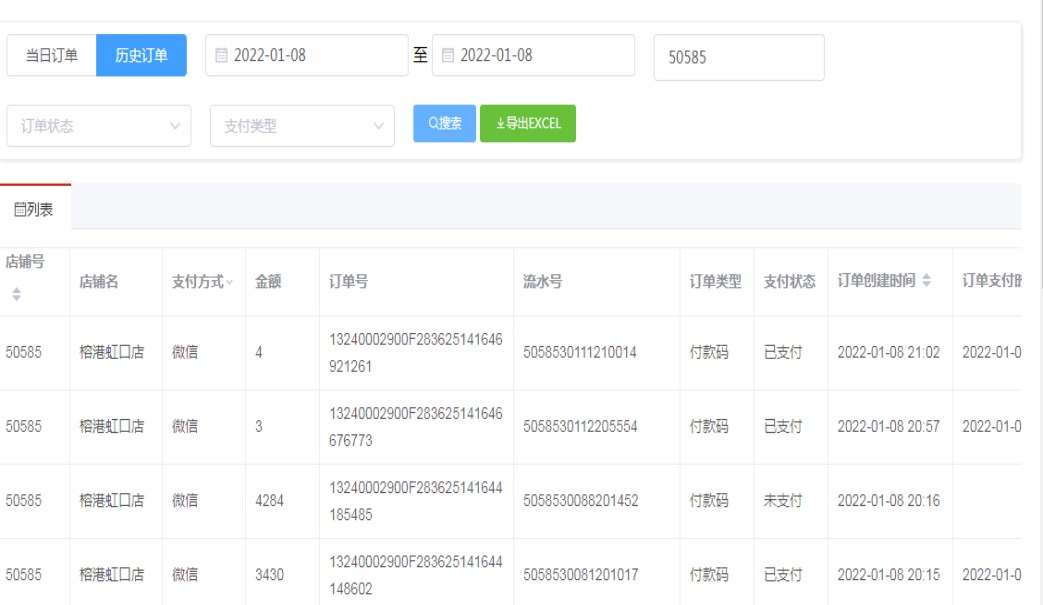Viewport: 1043px width, 605px height.
Task: Click calendar icon in start date field
Action: click(x=221, y=56)
